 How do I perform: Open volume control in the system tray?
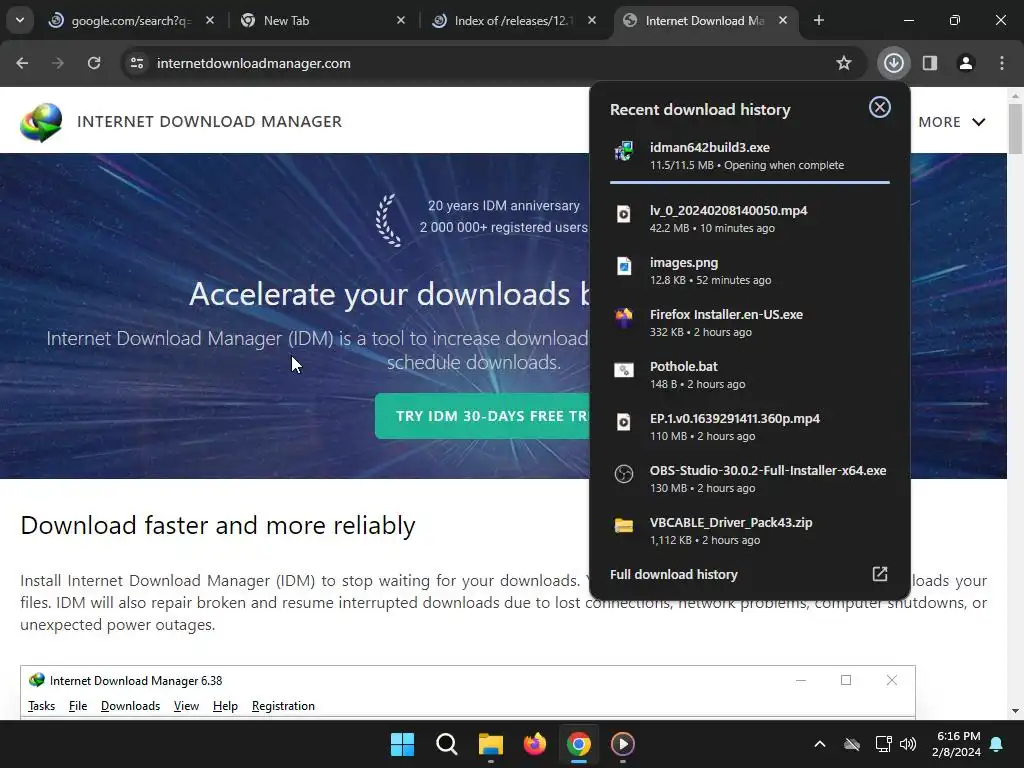[908, 744]
